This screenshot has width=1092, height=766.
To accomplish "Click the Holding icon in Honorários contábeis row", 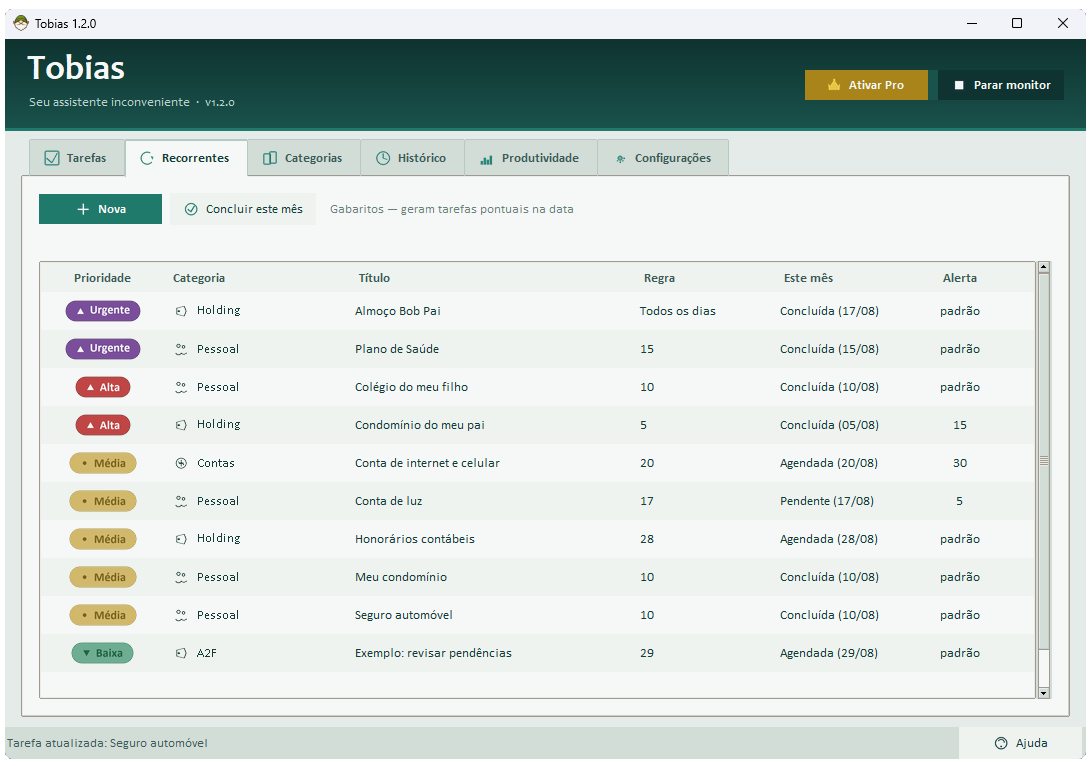I will [181, 539].
